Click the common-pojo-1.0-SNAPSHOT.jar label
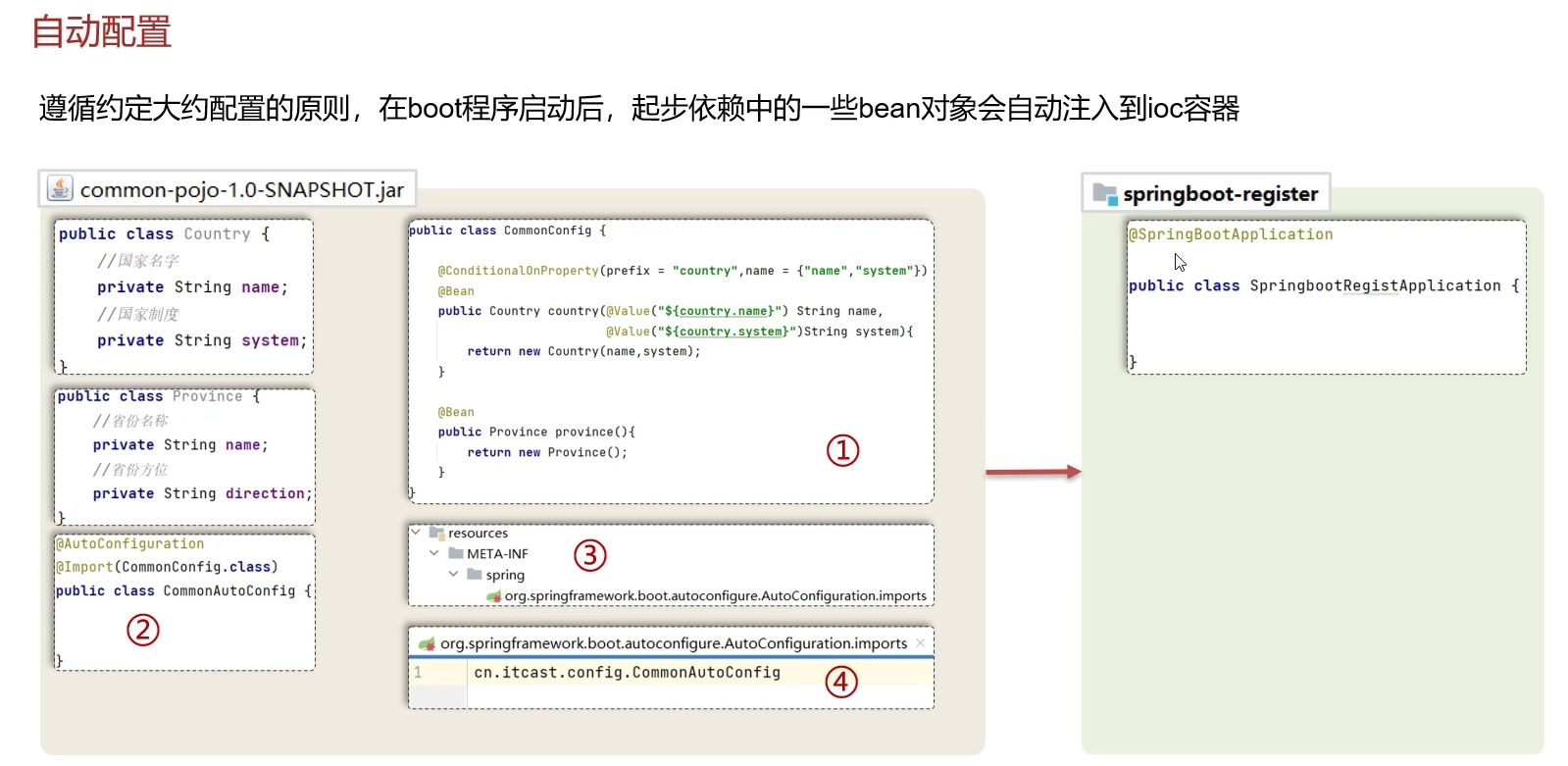1568x766 pixels. point(241,190)
